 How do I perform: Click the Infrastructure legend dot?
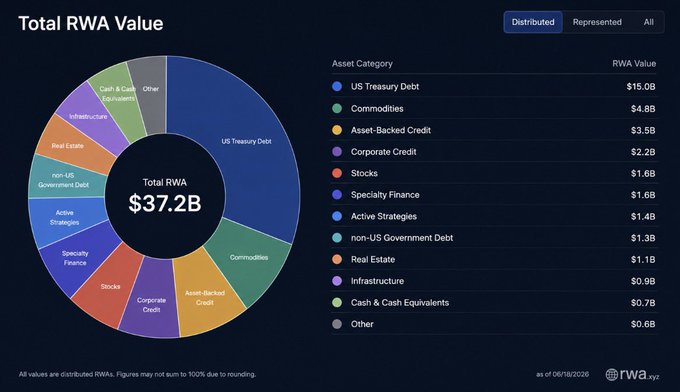point(337,281)
